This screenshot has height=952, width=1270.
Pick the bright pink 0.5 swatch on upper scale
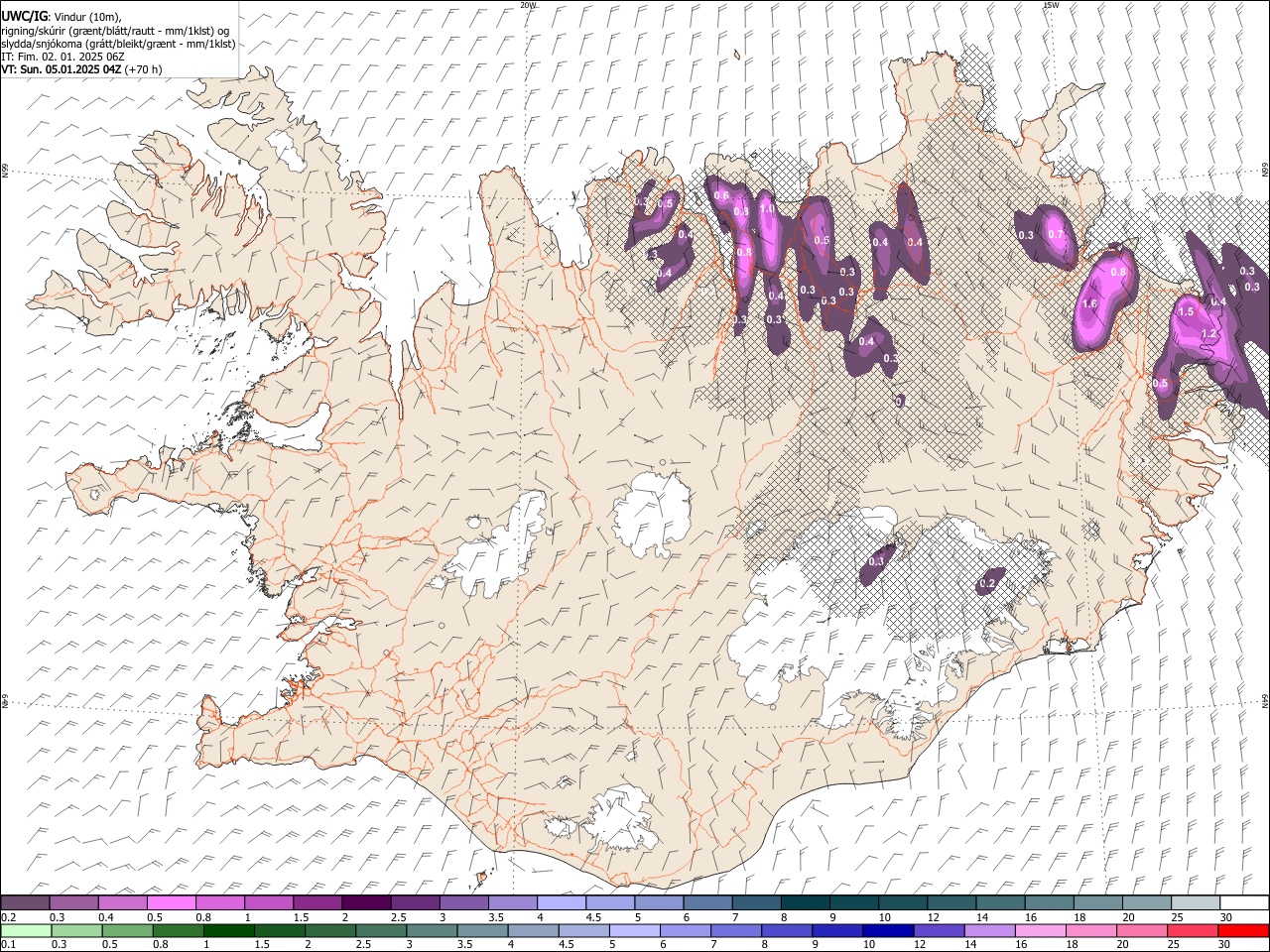(172, 903)
